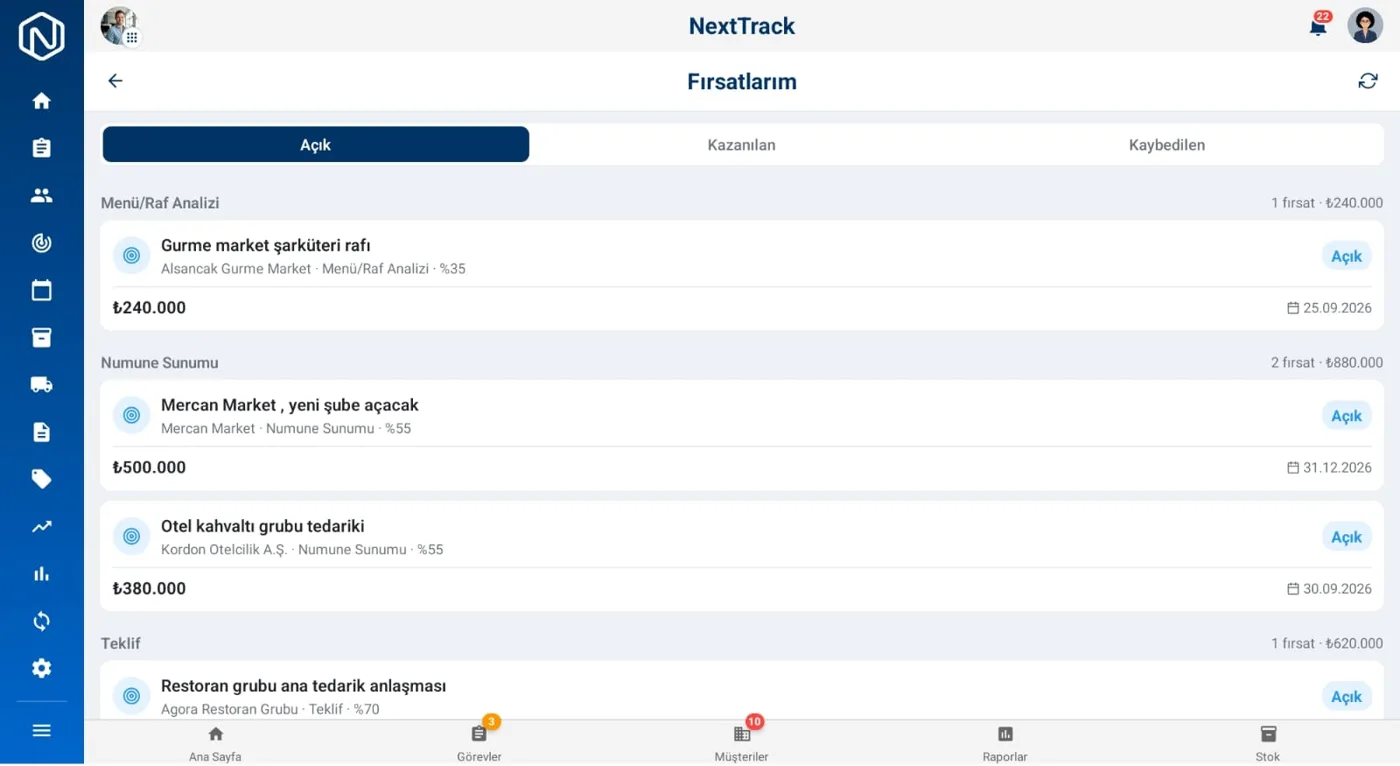Click the Numune Sunumu section header
The image size is (1400, 766).
tap(159, 363)
